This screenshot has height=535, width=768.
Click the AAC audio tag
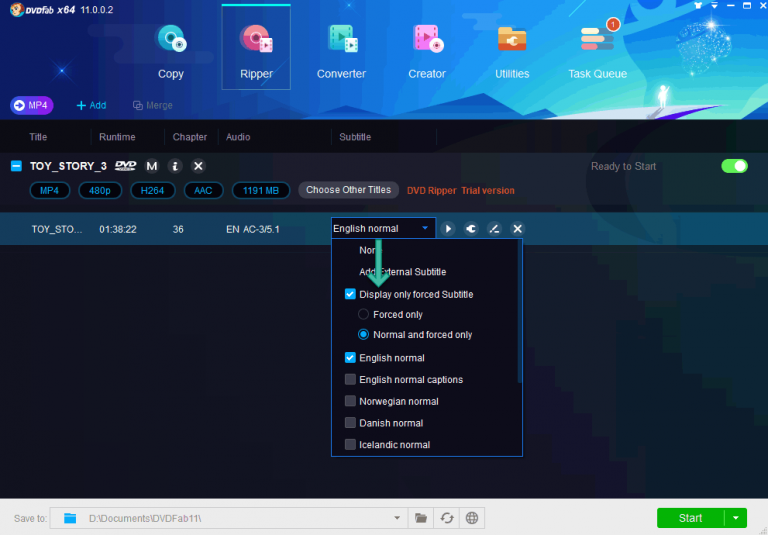point(203,191)
